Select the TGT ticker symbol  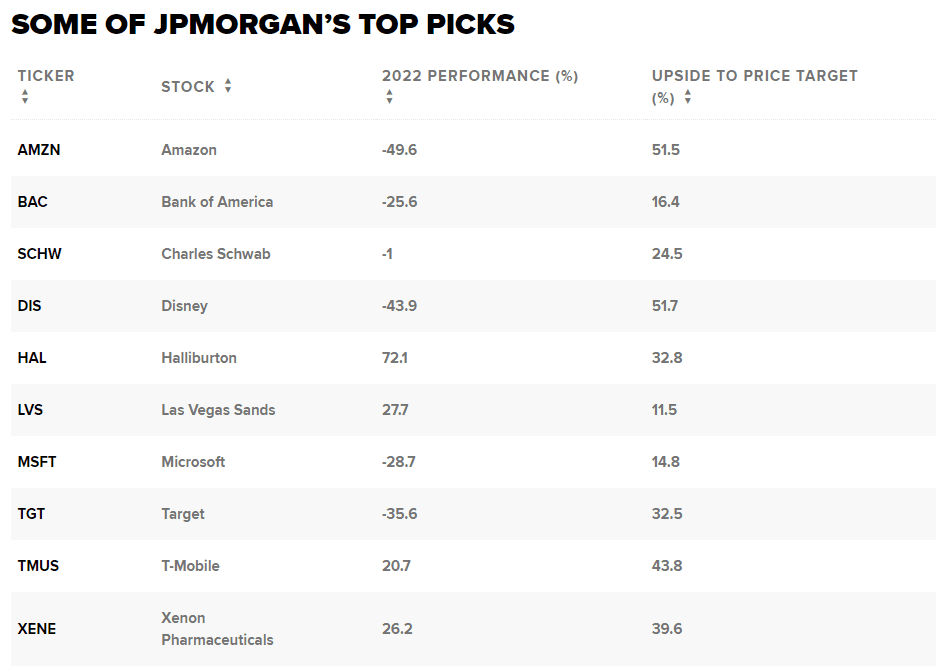click(32, 514)
